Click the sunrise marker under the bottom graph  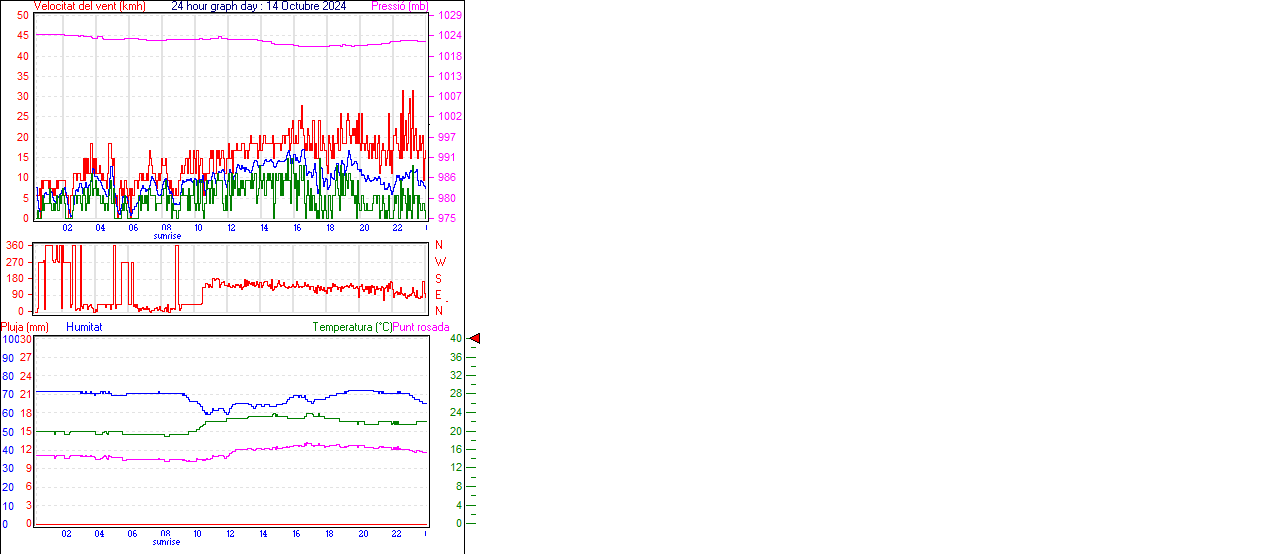tap(167, 542)
